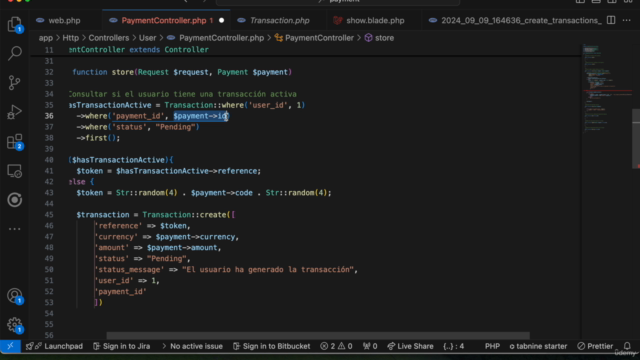640x360 pixels.
Task: Click the unsaved dot on PaymentController.php tab
Action: (x=221, y=20)
